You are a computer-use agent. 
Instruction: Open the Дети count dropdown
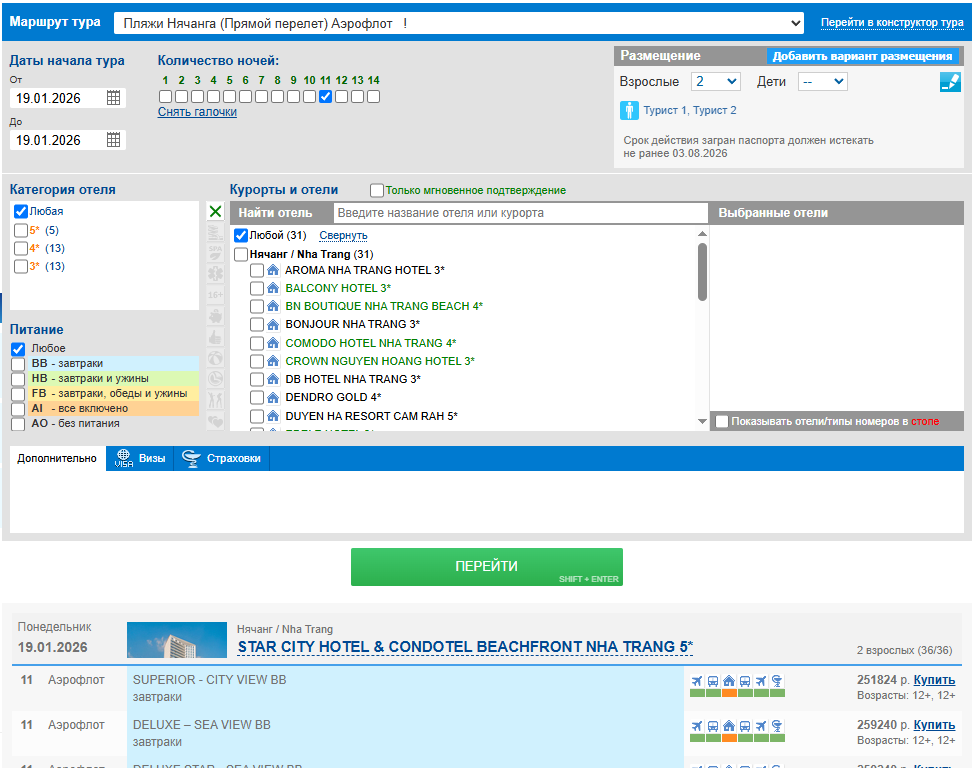click(x=822, y=82)
